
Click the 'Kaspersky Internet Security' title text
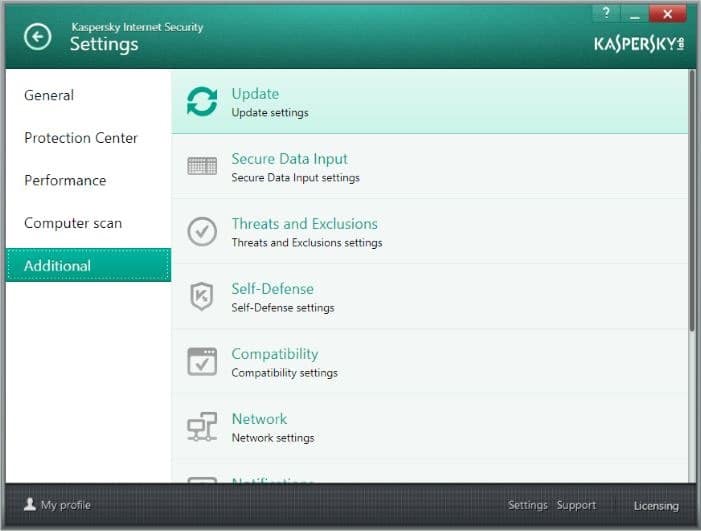point(137,27)
